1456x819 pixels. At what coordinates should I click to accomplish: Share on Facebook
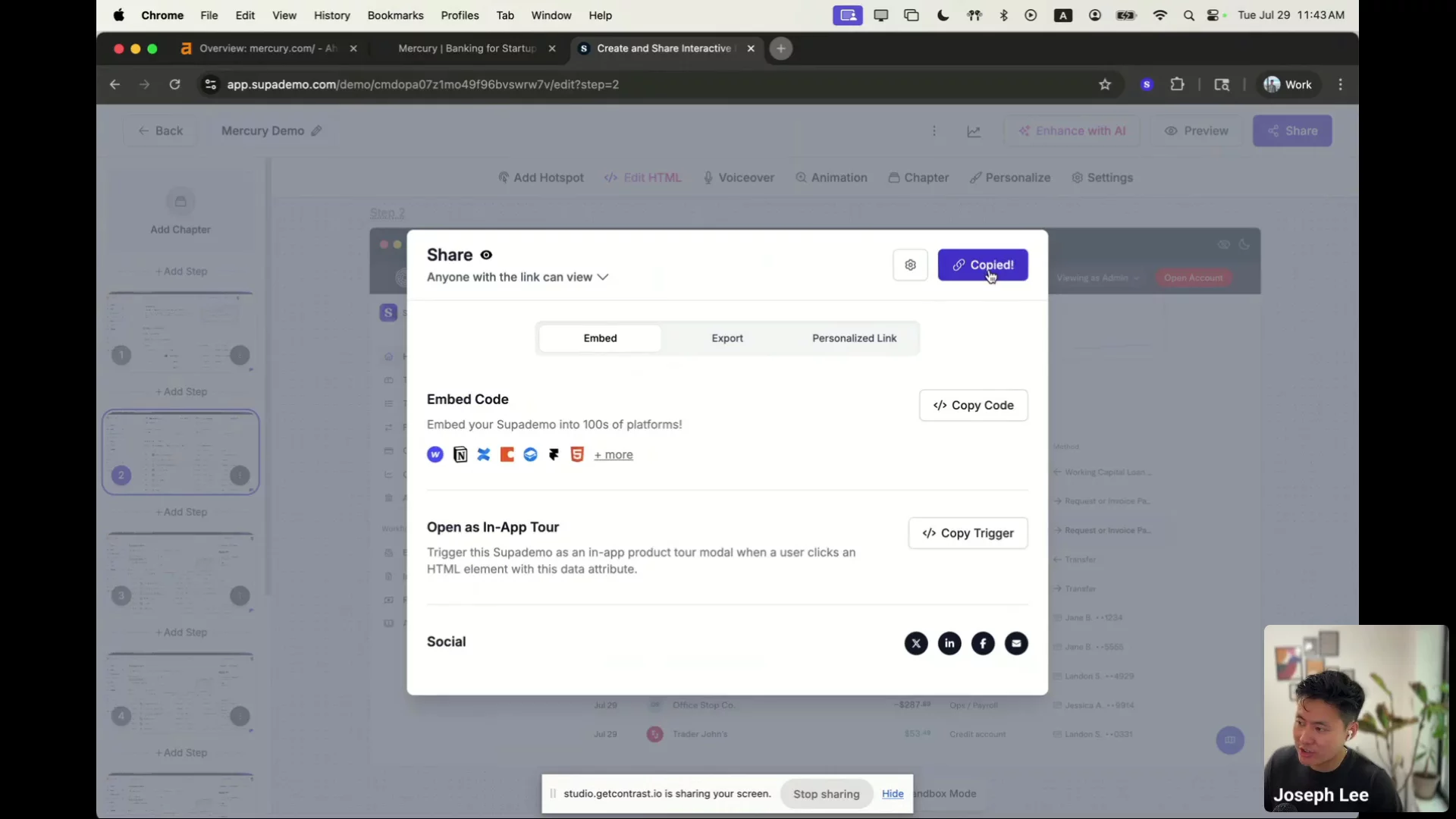pyautogui.click(x=983, y=643)
